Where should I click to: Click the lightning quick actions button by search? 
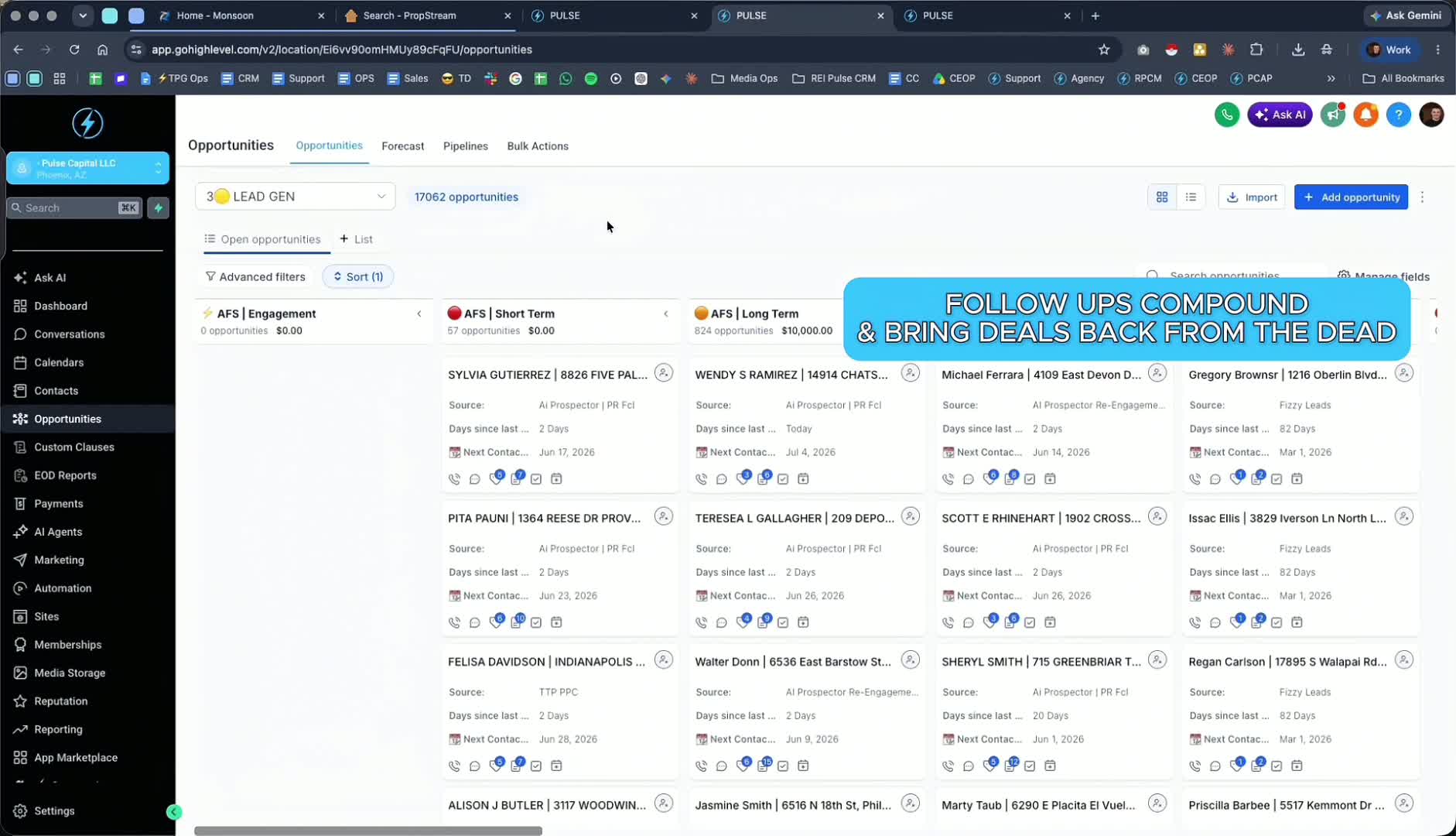(158, 207)
